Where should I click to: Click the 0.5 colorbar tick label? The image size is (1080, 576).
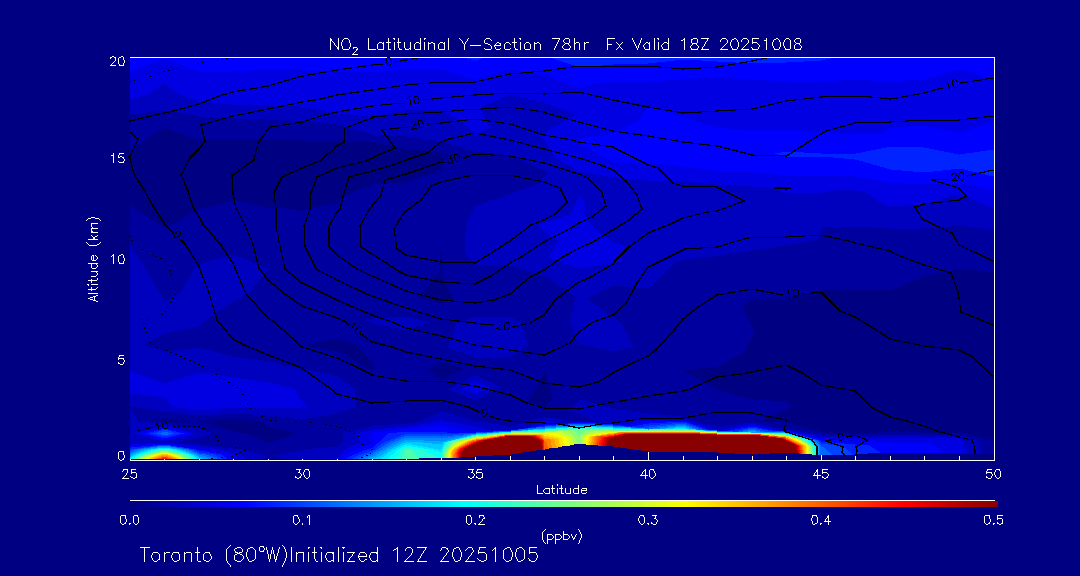coord(993,520)
